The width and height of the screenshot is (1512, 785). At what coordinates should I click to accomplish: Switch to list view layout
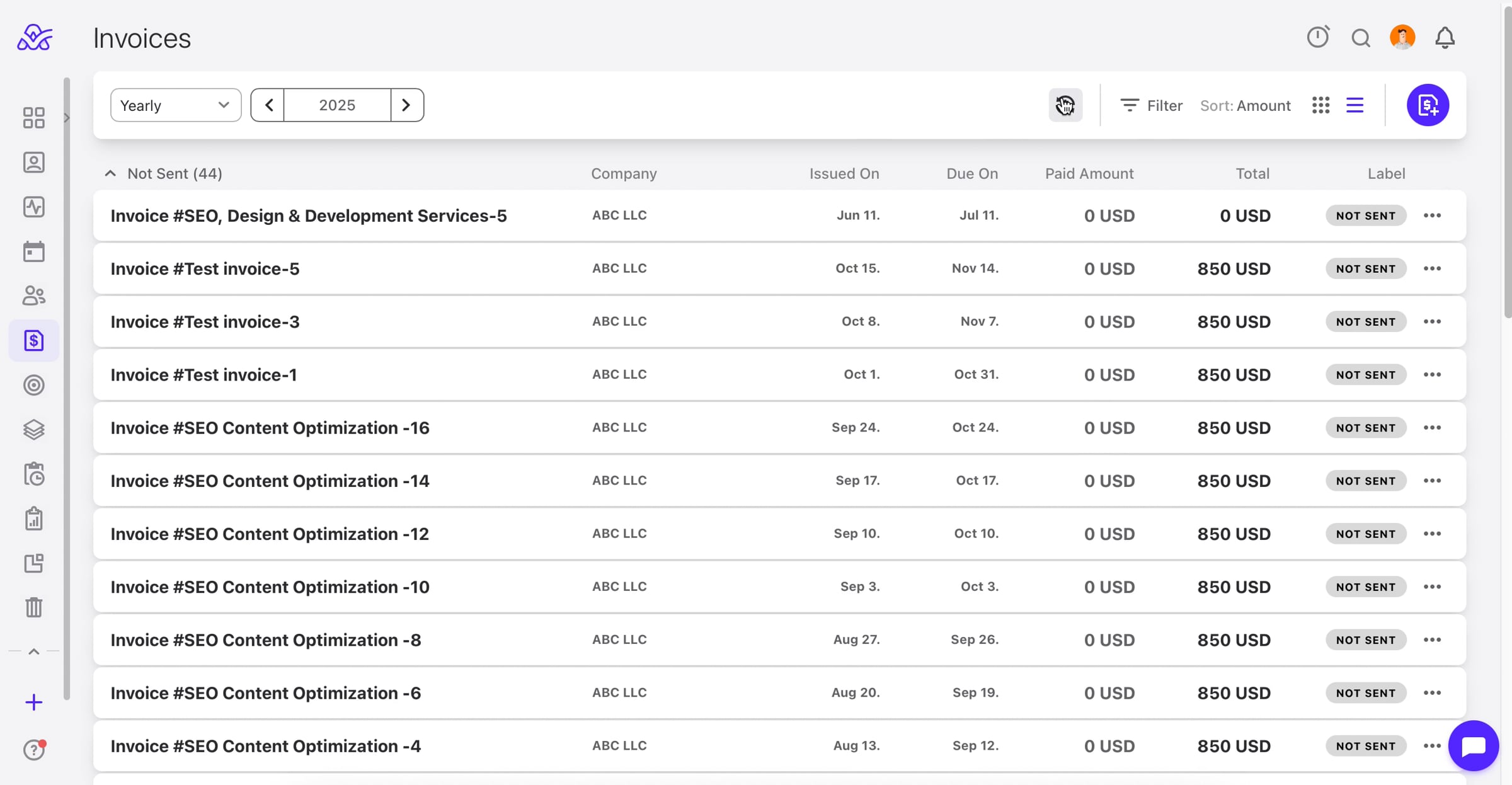(x=1355, y=105)
